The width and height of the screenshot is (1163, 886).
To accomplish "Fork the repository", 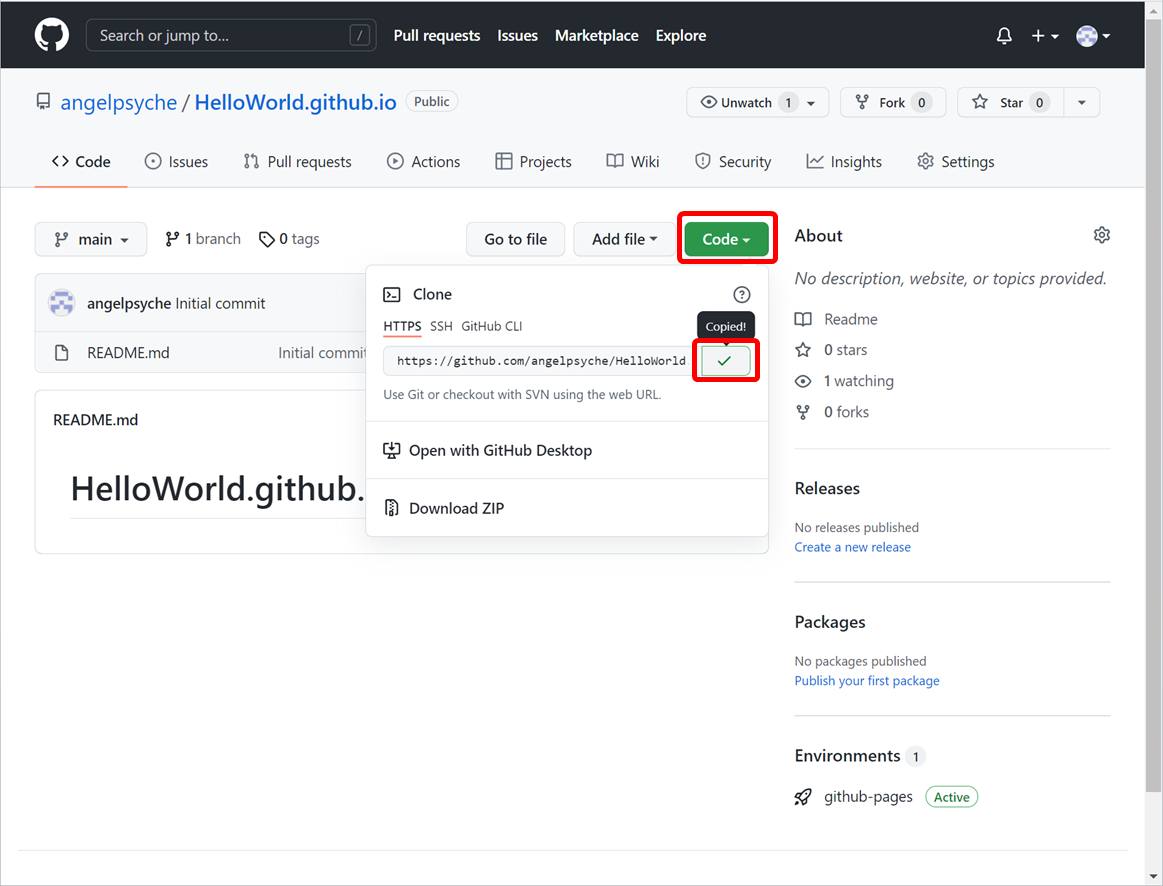I will coord(893,102).
